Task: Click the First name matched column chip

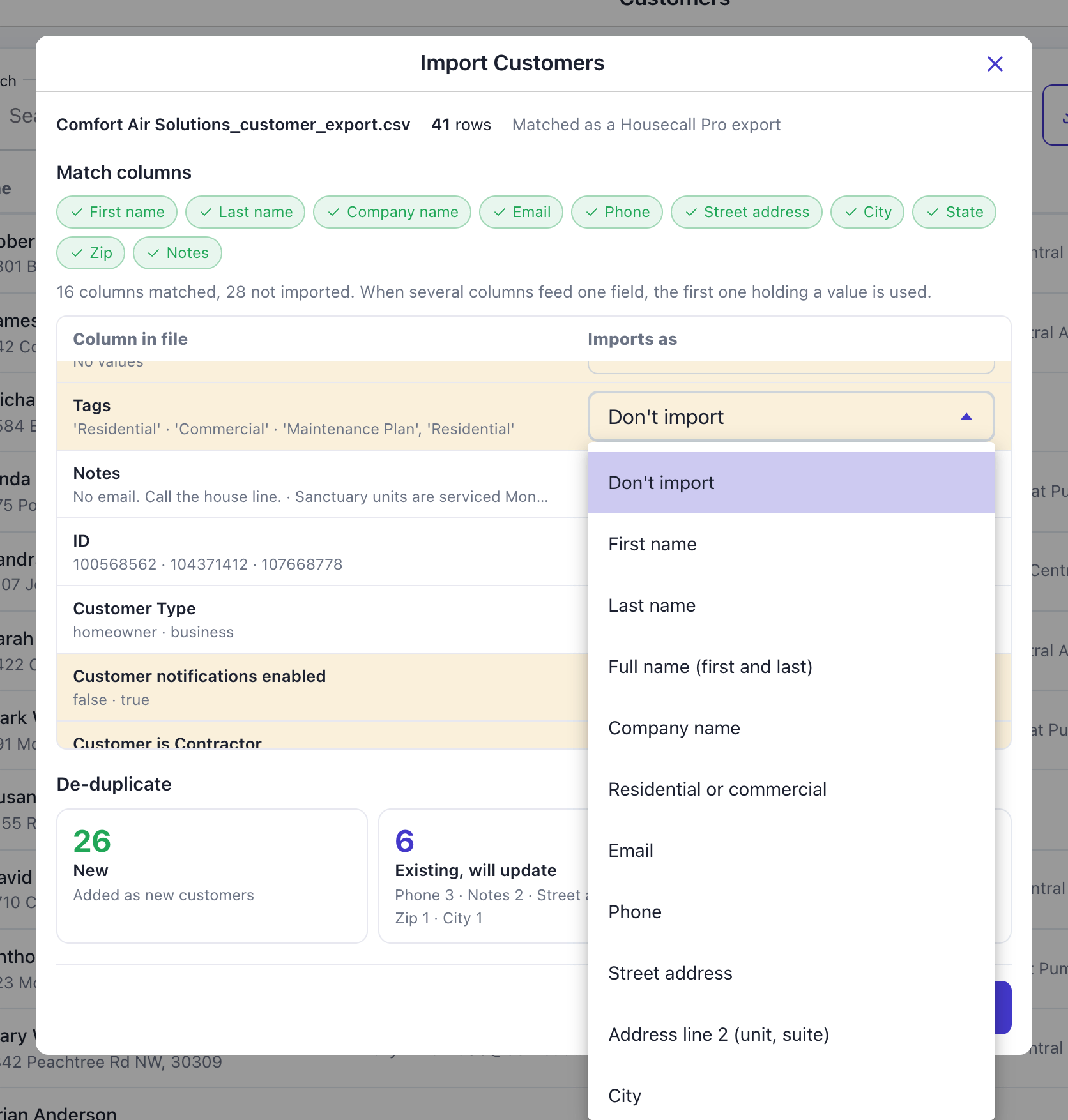Action: coord(117,212)
